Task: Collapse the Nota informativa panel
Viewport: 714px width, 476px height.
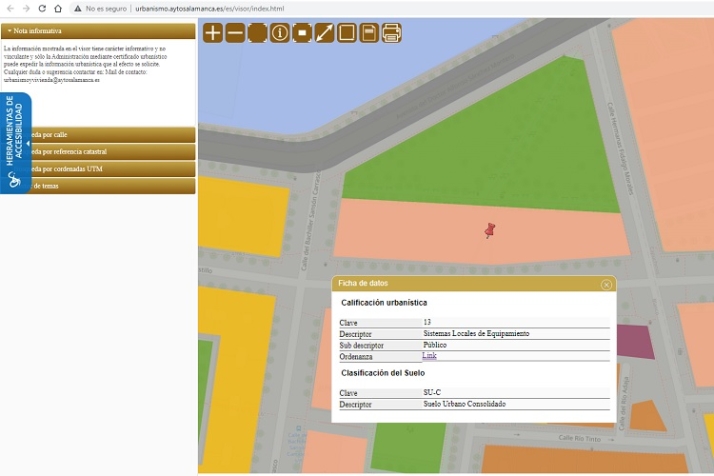Action: [x=98, y=31]
